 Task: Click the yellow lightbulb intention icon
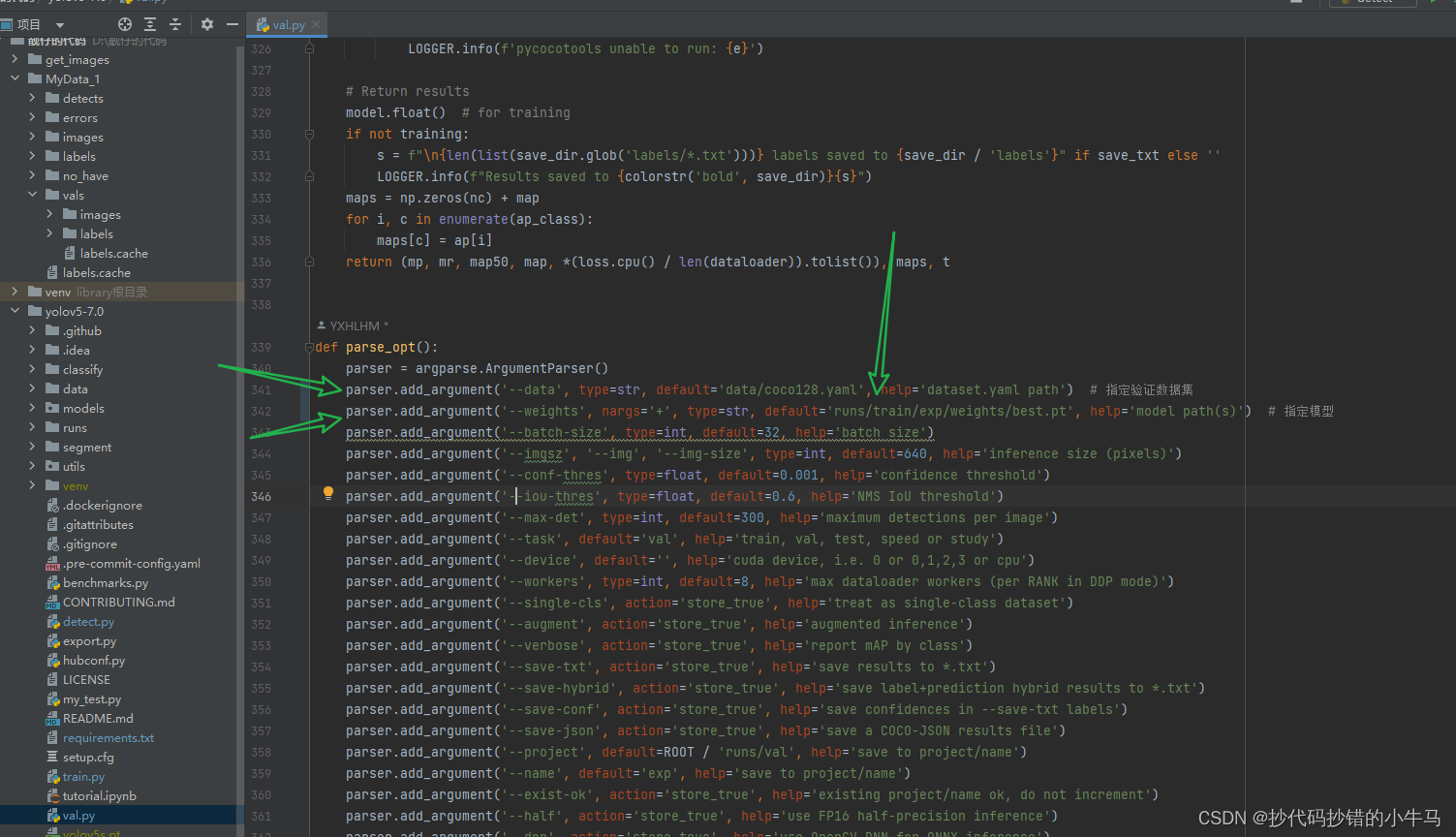click(x=328, y=493)
